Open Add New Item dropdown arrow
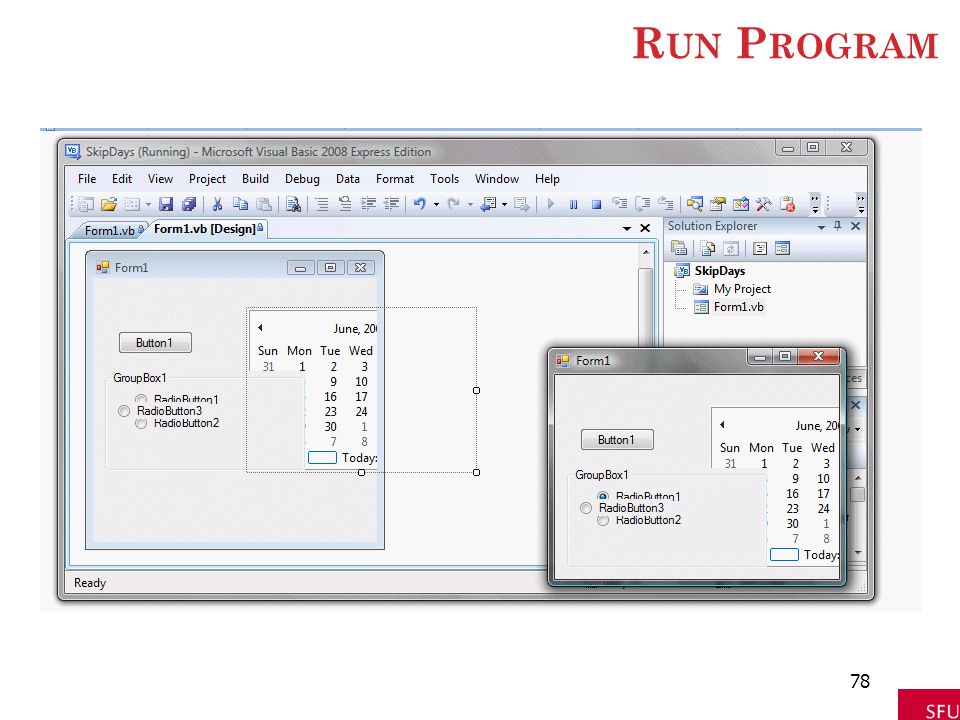The width and height of the screenshot is (960, 720). (148, 204)
